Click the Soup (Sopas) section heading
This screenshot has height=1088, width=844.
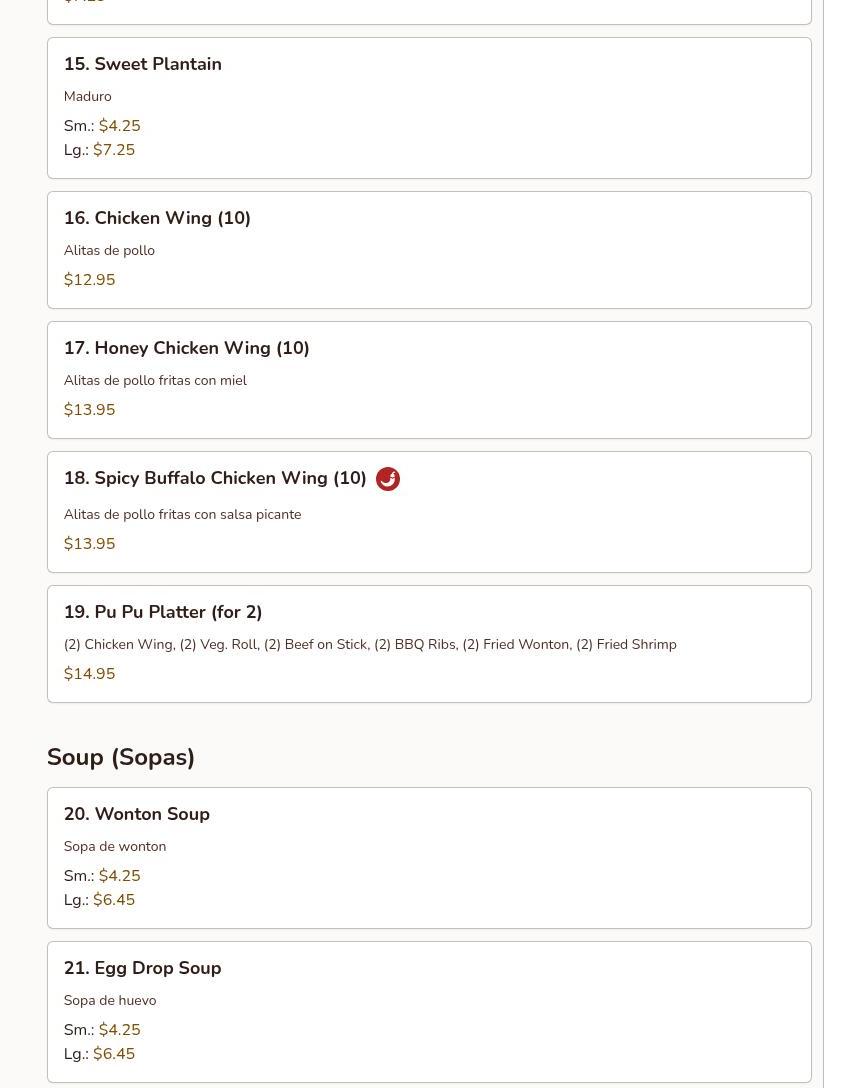121,757
